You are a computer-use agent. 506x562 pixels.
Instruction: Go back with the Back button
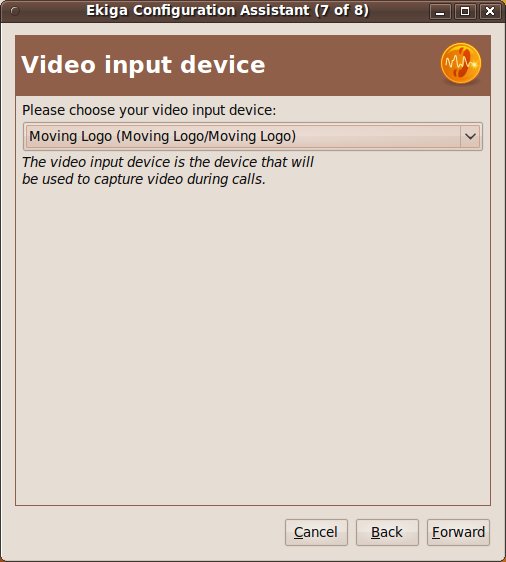387,532
